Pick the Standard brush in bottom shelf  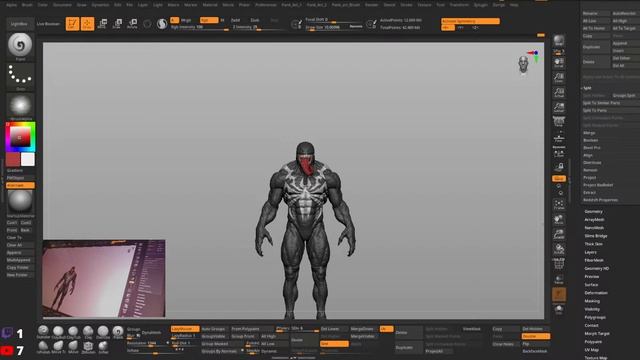point(43,331)
